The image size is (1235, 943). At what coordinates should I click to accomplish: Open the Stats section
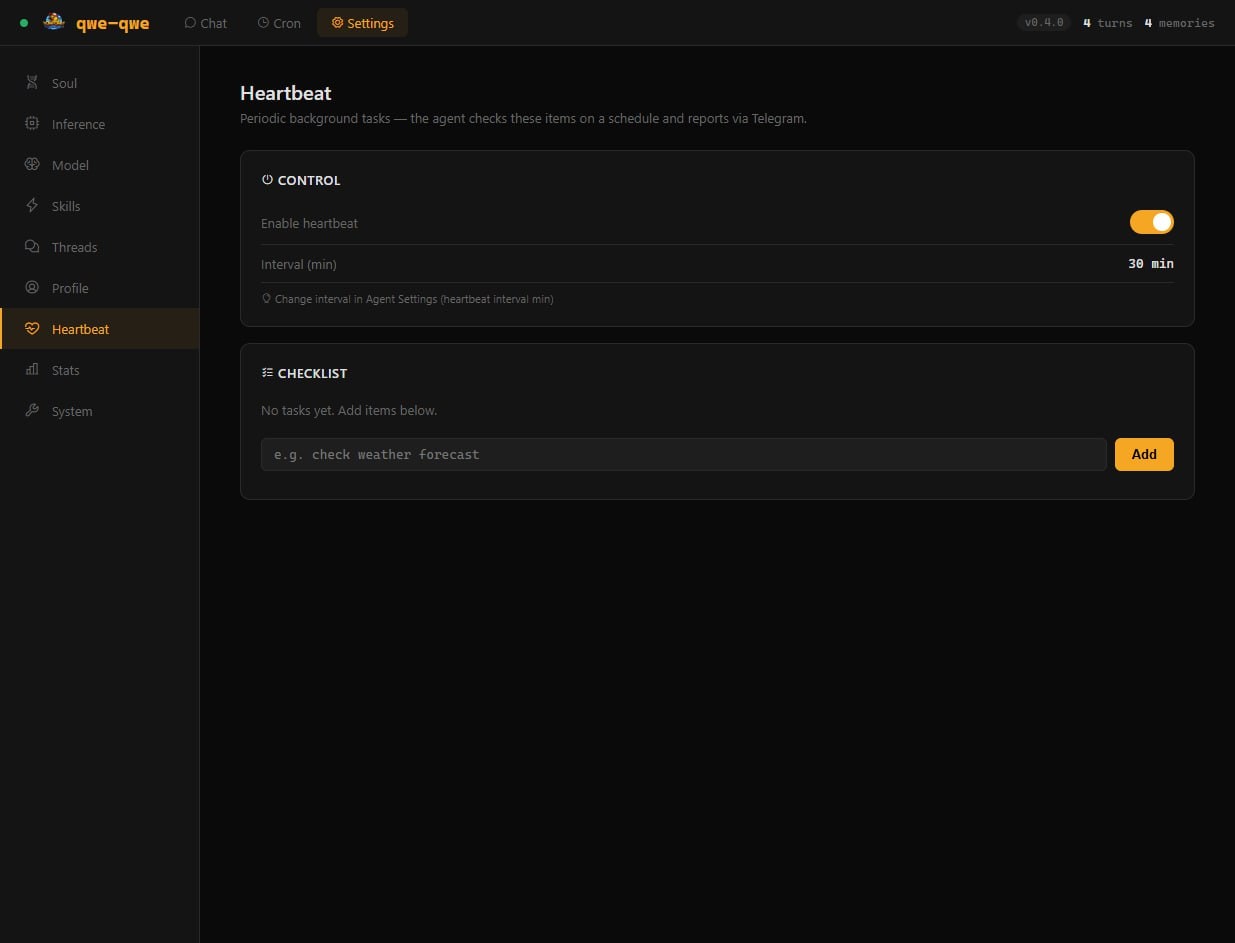[x=100, y=370]
